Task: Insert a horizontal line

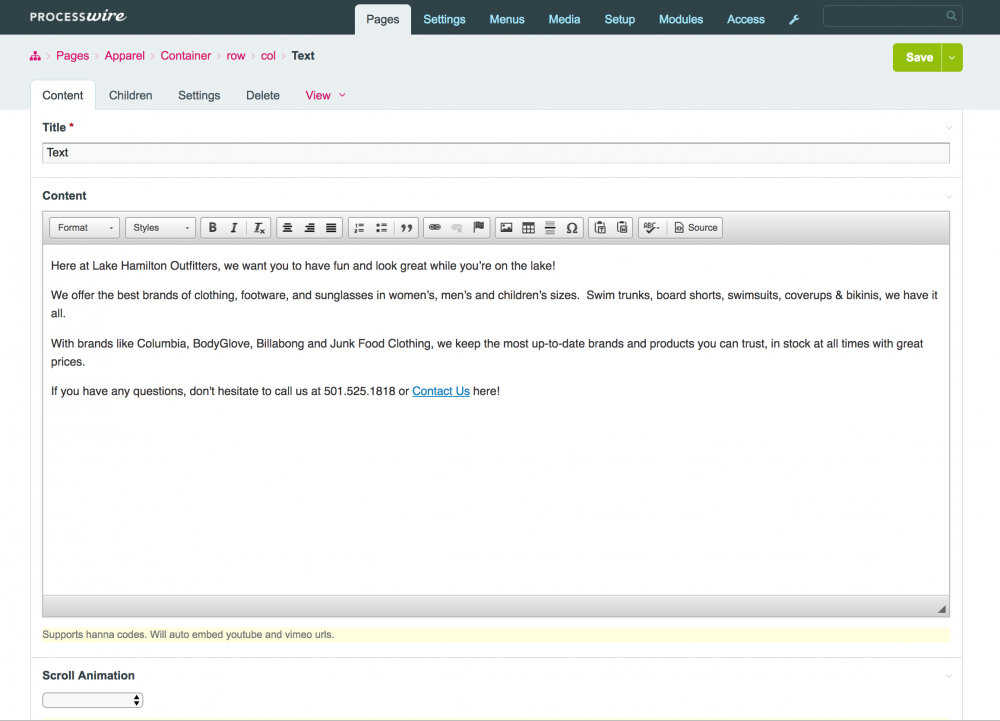Action: pyautogui.click(x=550, y=227)
